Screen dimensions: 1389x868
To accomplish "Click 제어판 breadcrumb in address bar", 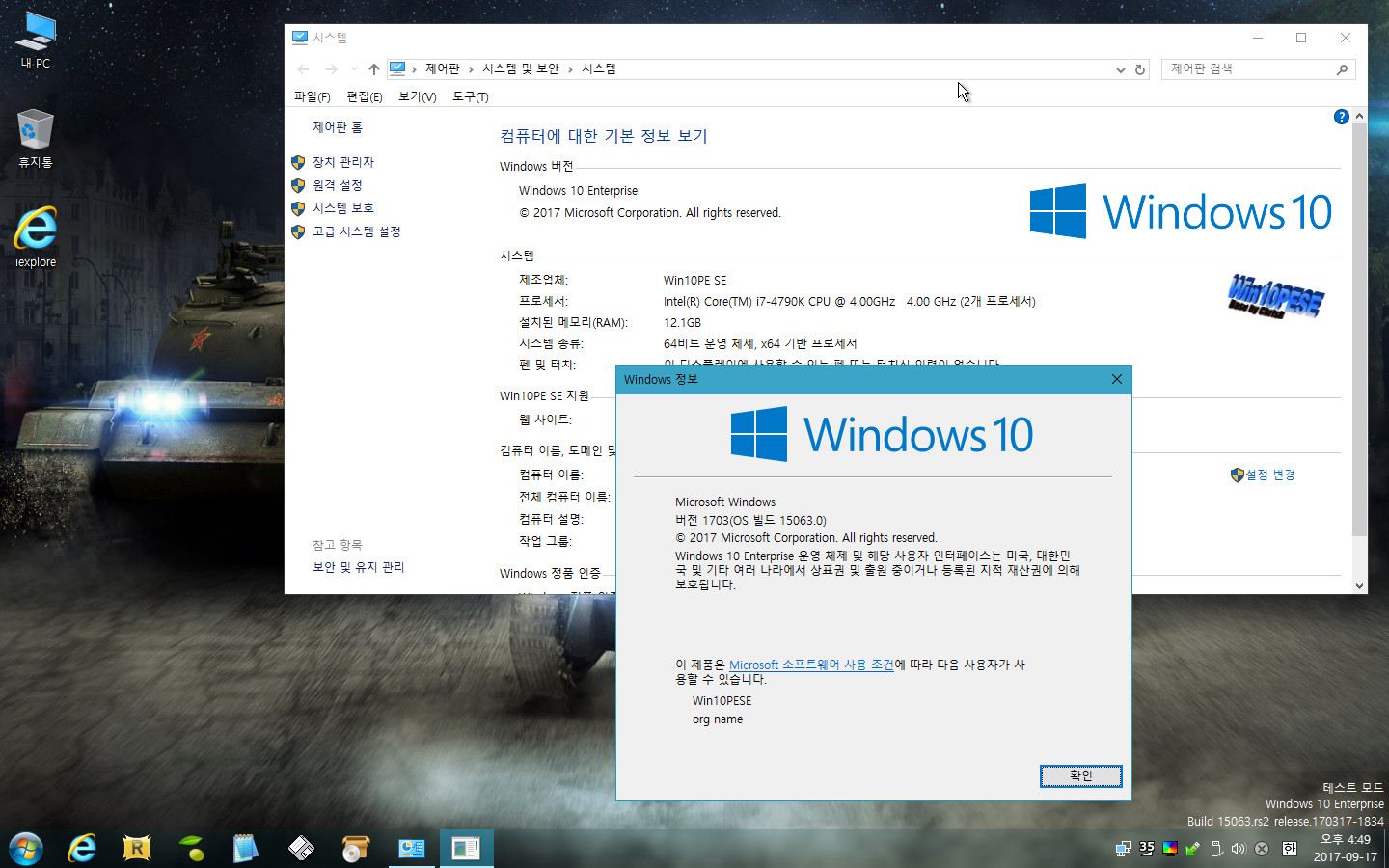I will point(443,69).
